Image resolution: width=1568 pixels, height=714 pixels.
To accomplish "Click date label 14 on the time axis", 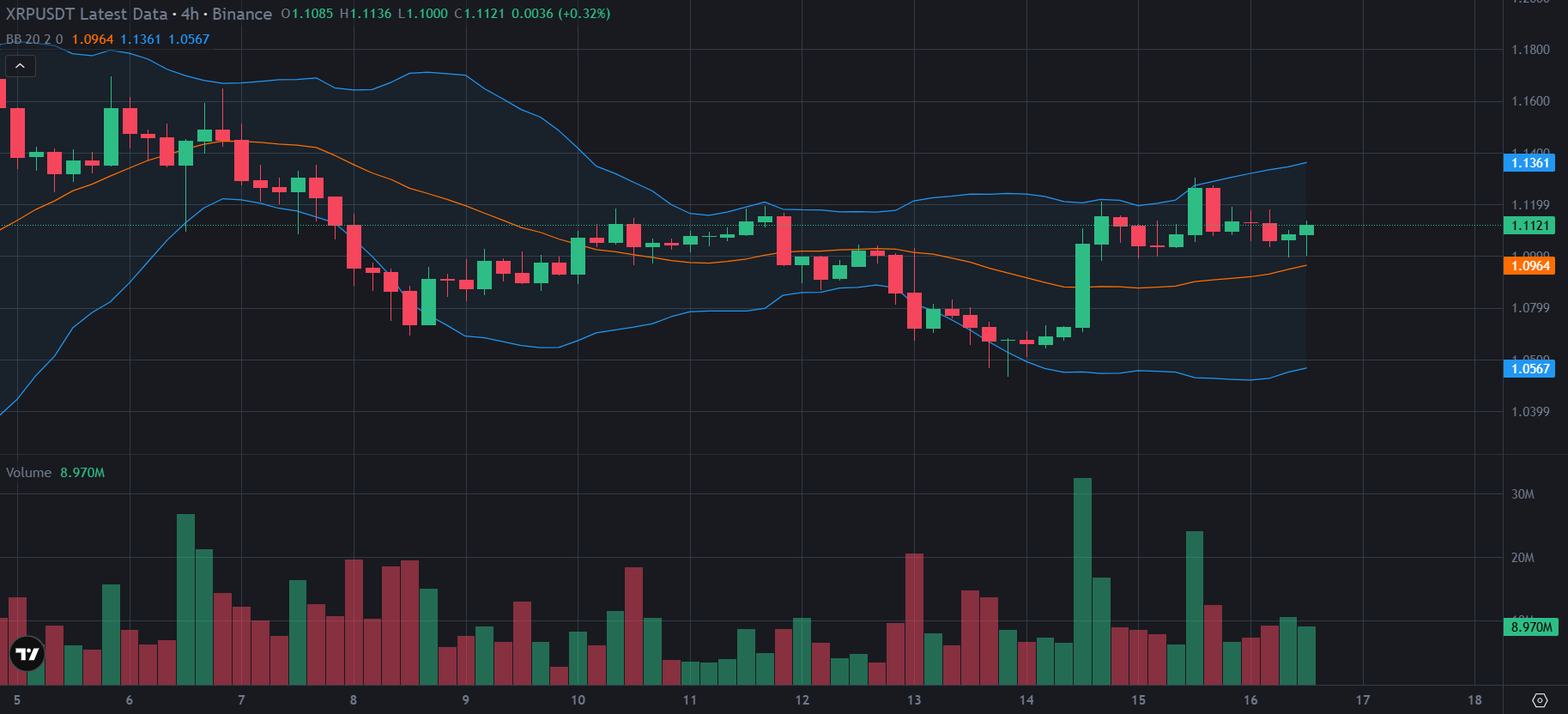I will click(1026, 700).
